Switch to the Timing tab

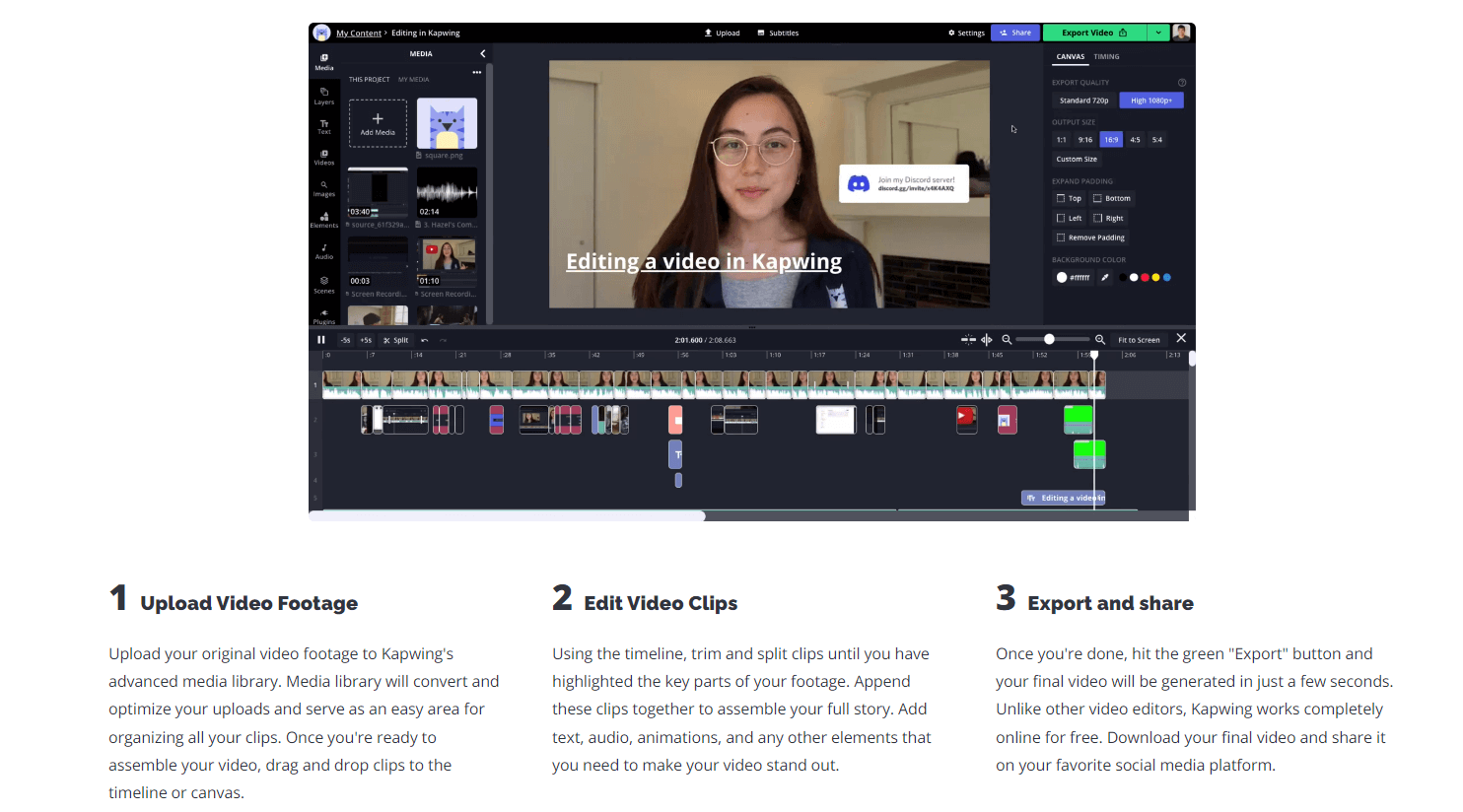(x=1106, y=57)
